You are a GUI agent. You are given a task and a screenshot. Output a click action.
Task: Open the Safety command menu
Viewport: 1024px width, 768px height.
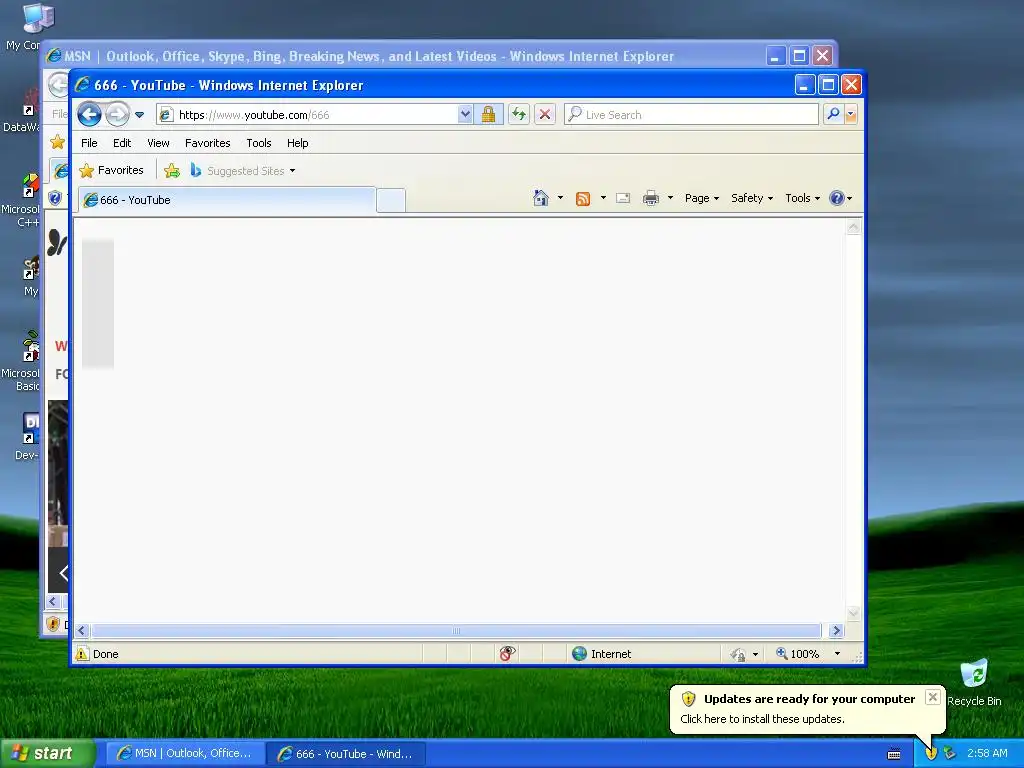click(x=752, y=198)
